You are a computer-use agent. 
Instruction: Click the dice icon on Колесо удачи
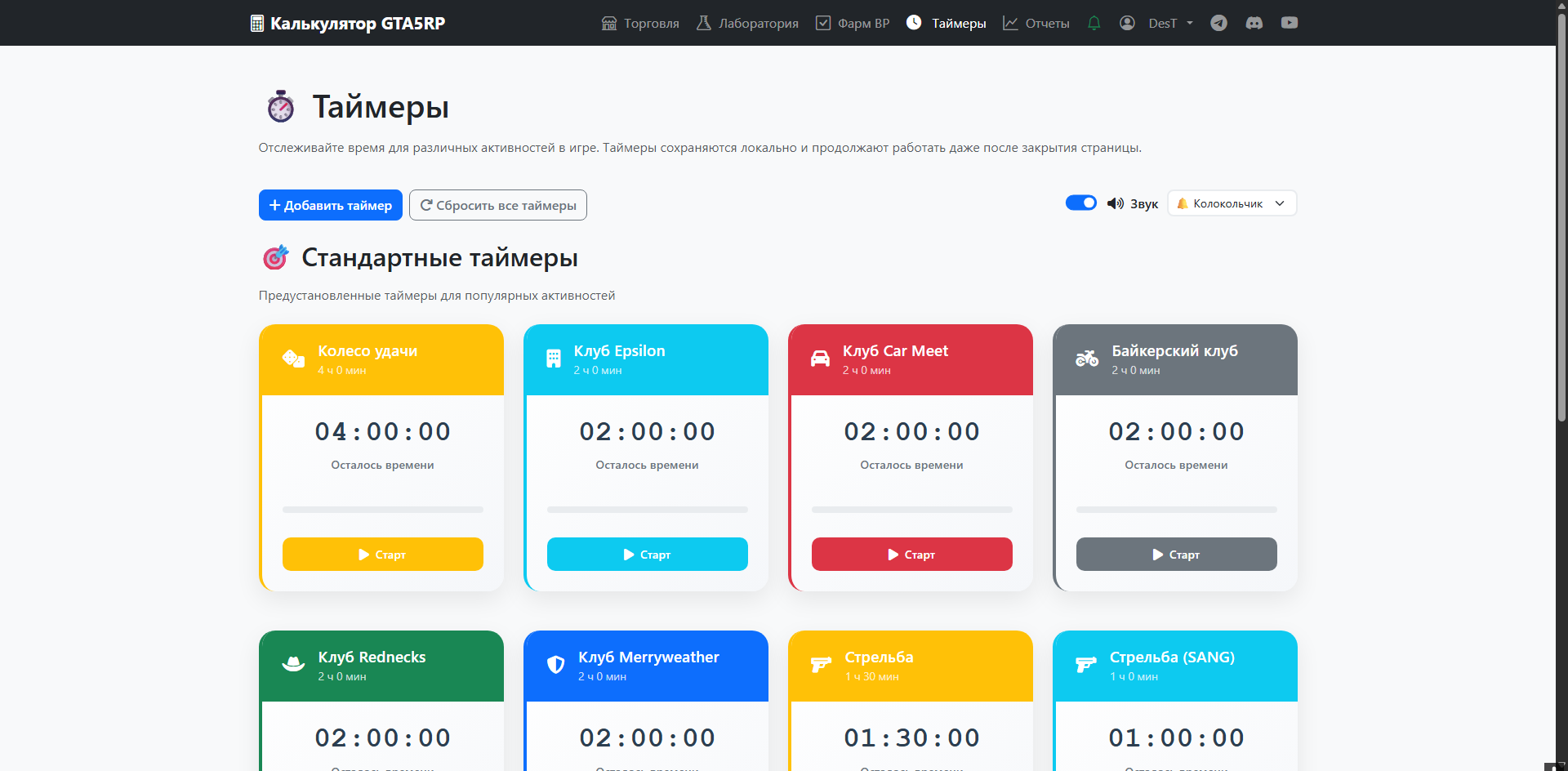[x=293, y=359]
